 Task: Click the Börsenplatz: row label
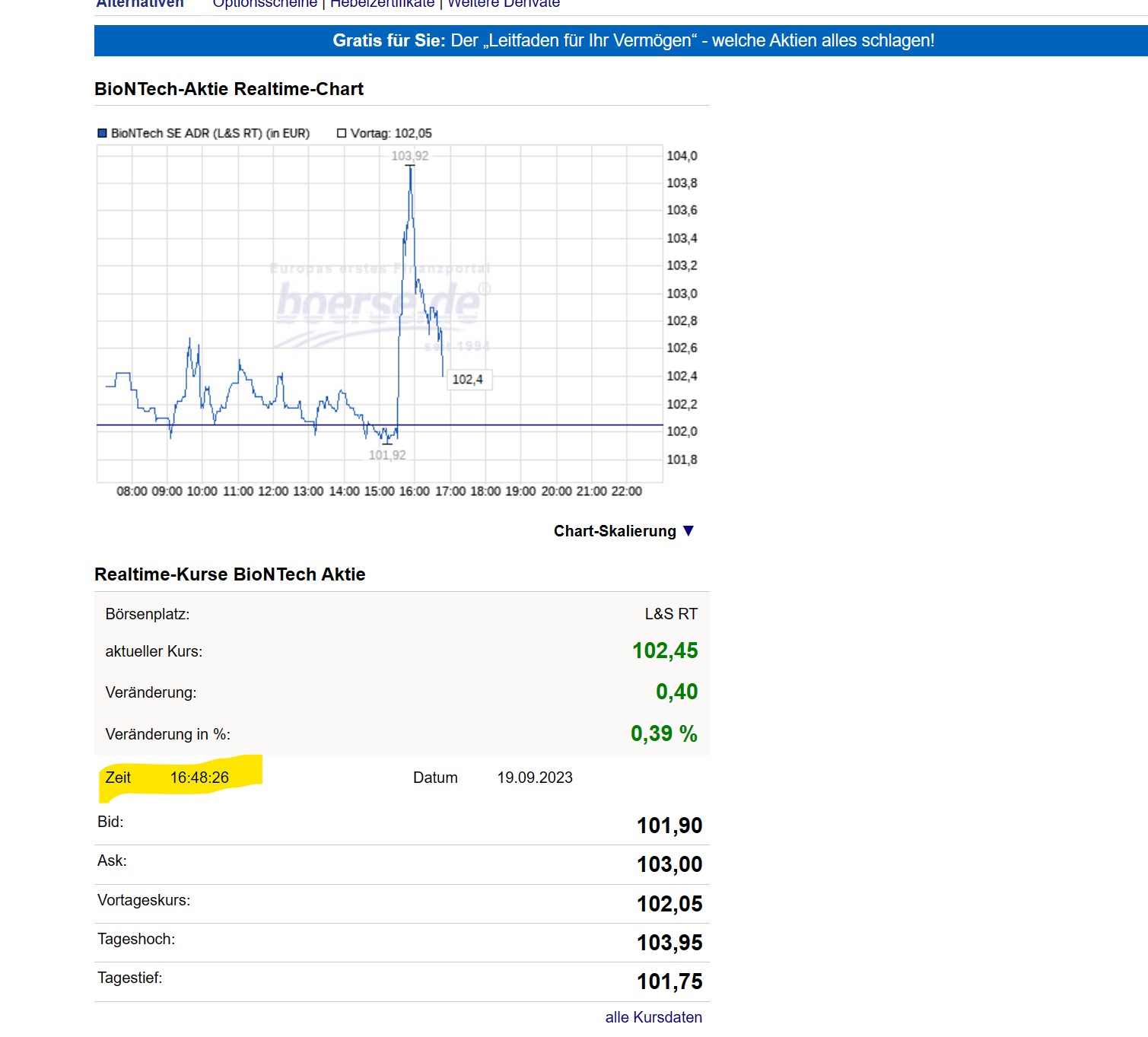148,614
